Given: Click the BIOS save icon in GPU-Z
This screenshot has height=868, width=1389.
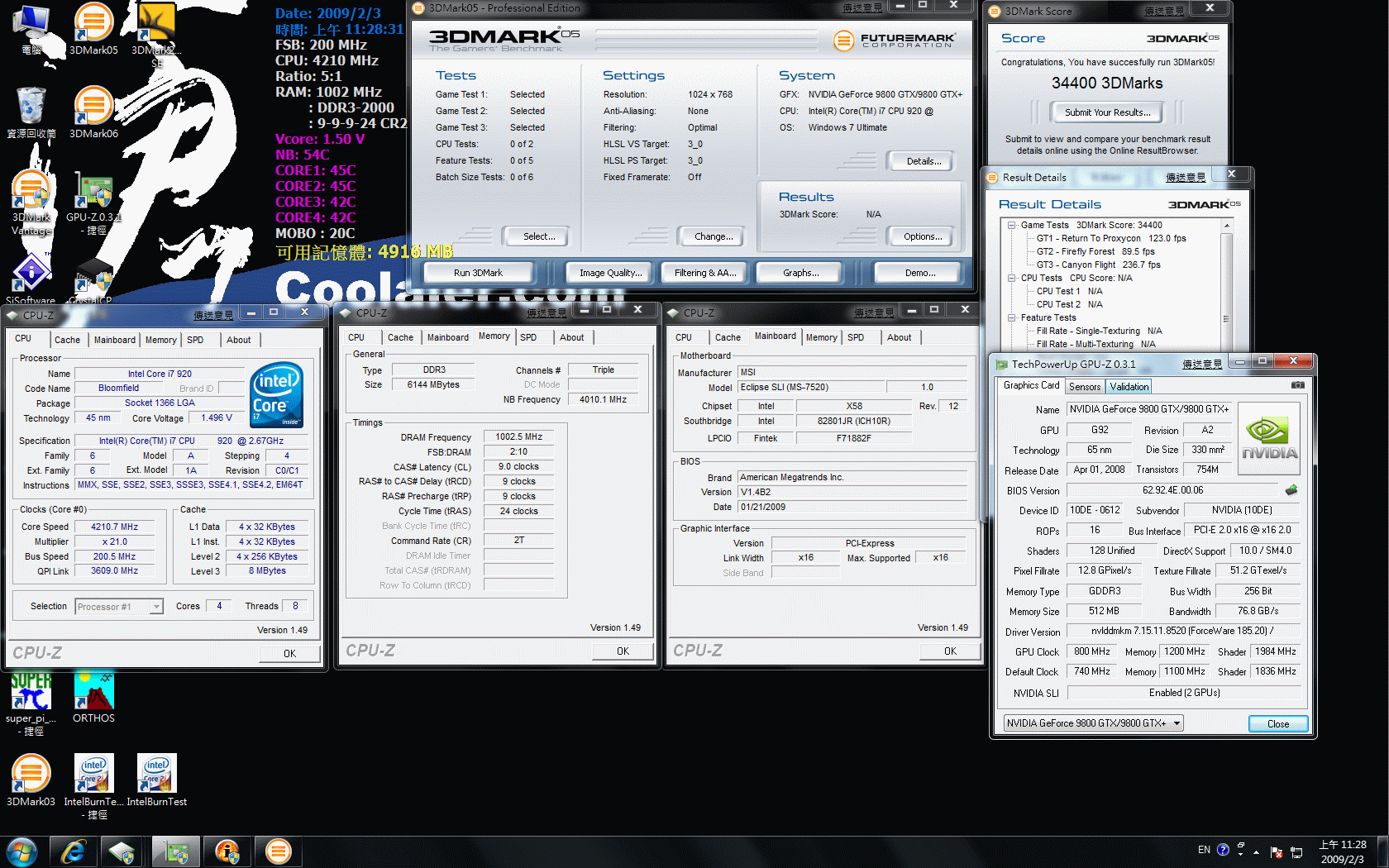Looking at the screenshot, I should 1291,490.
